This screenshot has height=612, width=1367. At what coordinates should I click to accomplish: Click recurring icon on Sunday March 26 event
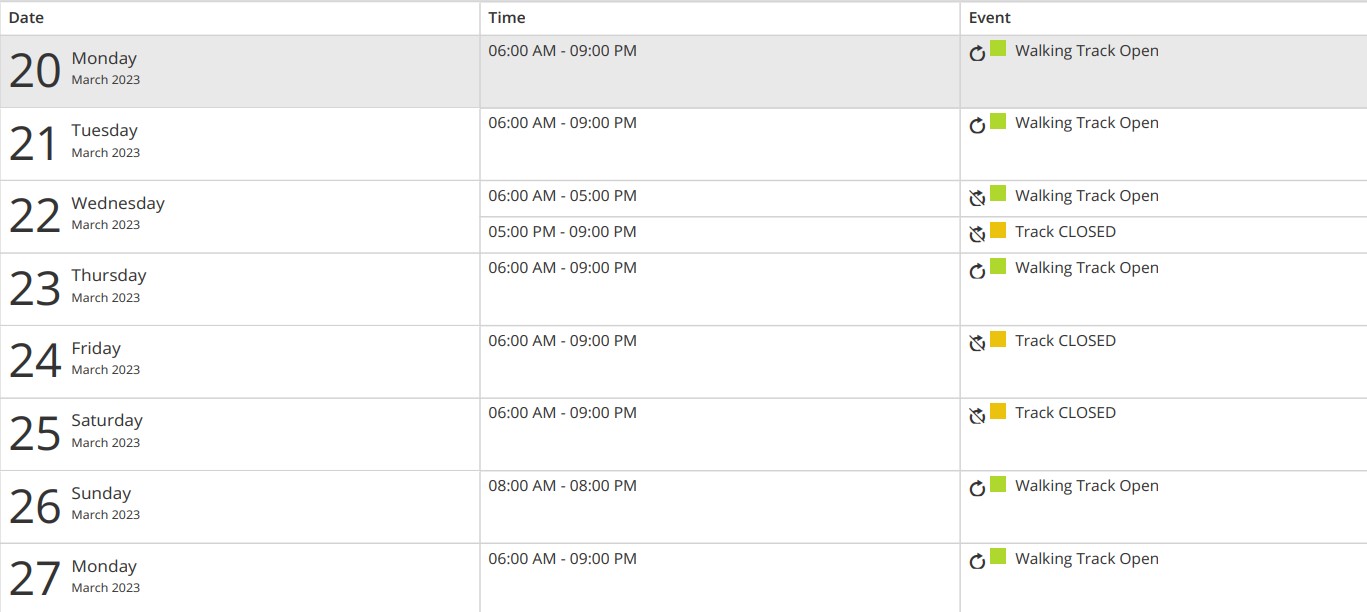[977, 488]
